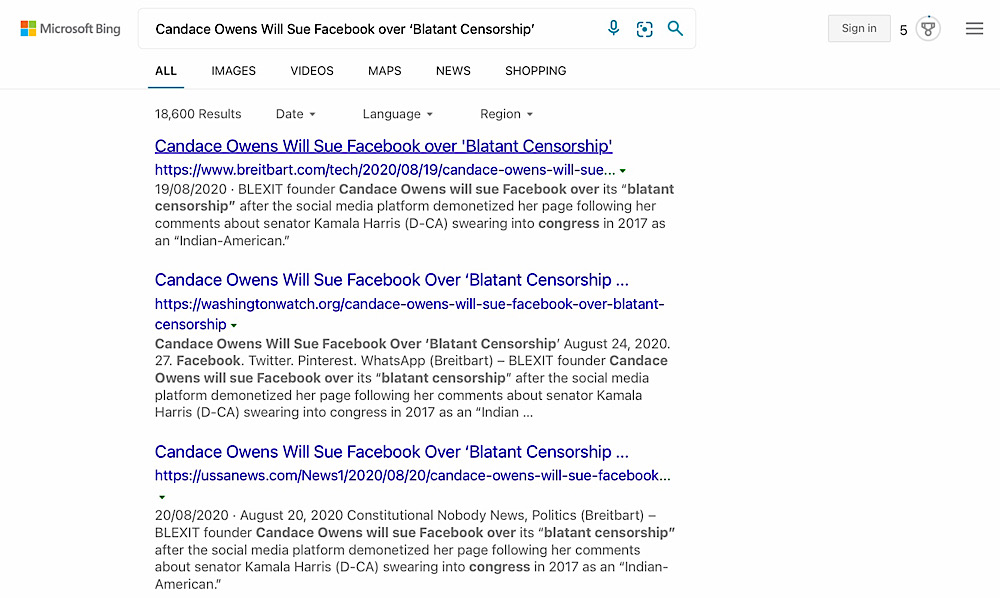This screenshot has height=598, width=1000.
Task: Open visual search camera icon
Action: 645,29
